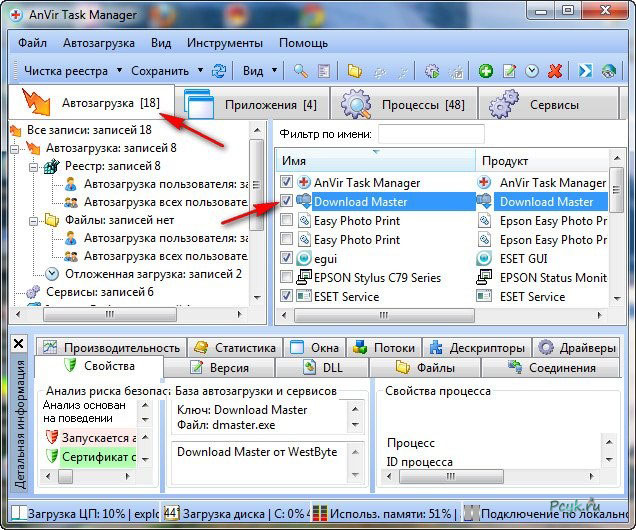Click the red X delete toolbar icon

[555, 71]
